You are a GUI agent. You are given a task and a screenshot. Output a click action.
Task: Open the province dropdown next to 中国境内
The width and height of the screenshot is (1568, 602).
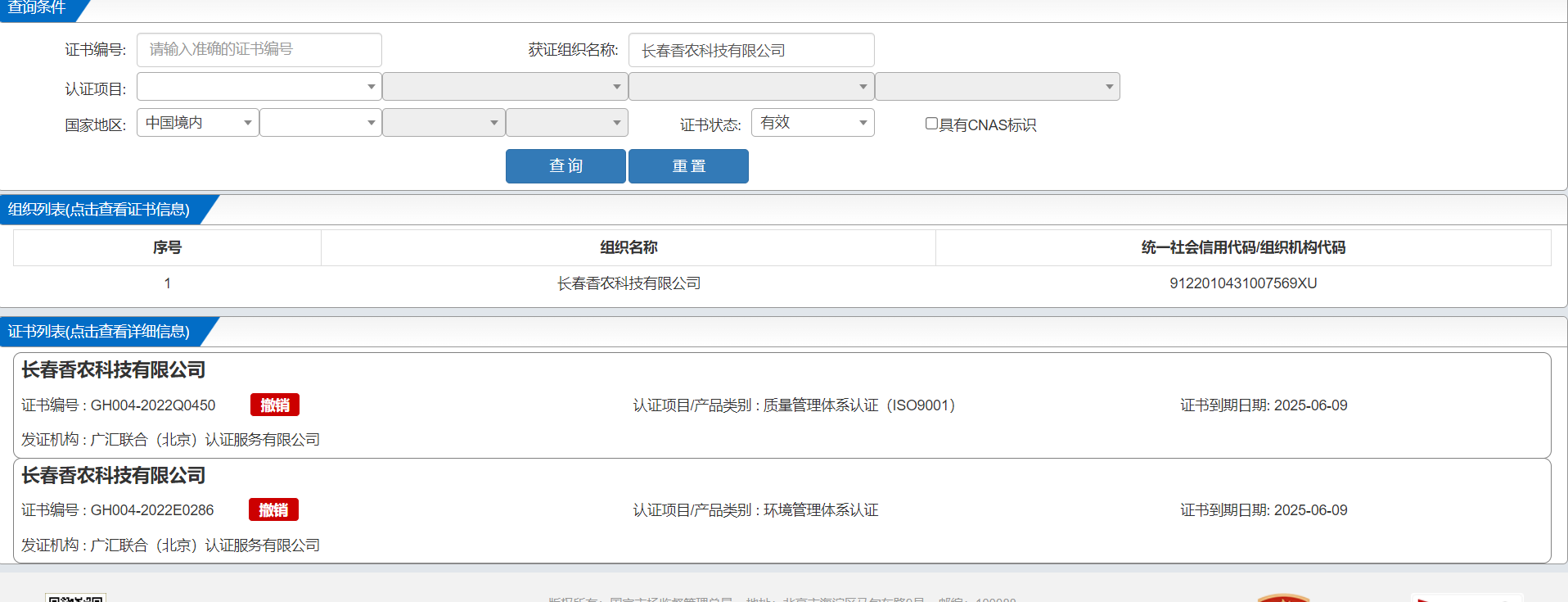[x=320, y=123]
